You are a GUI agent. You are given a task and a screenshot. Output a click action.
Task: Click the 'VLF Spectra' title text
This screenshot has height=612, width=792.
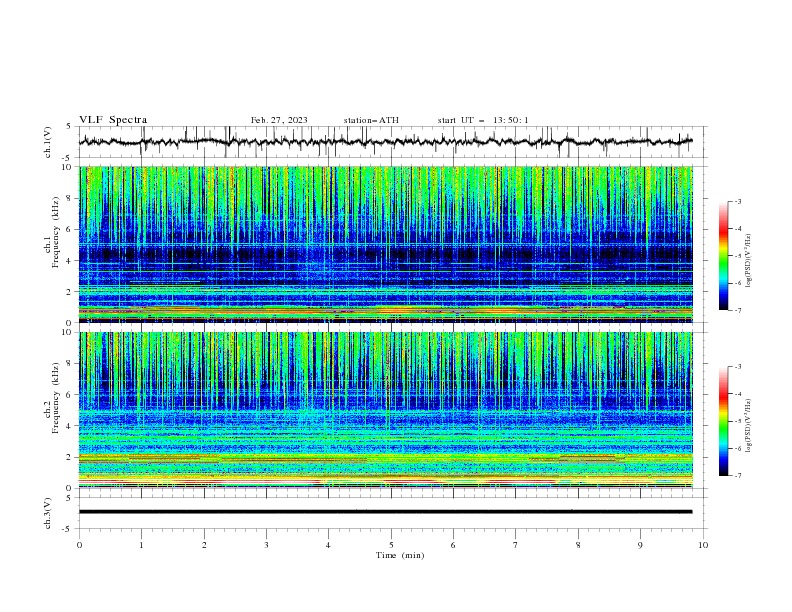(x=113, y=120)
